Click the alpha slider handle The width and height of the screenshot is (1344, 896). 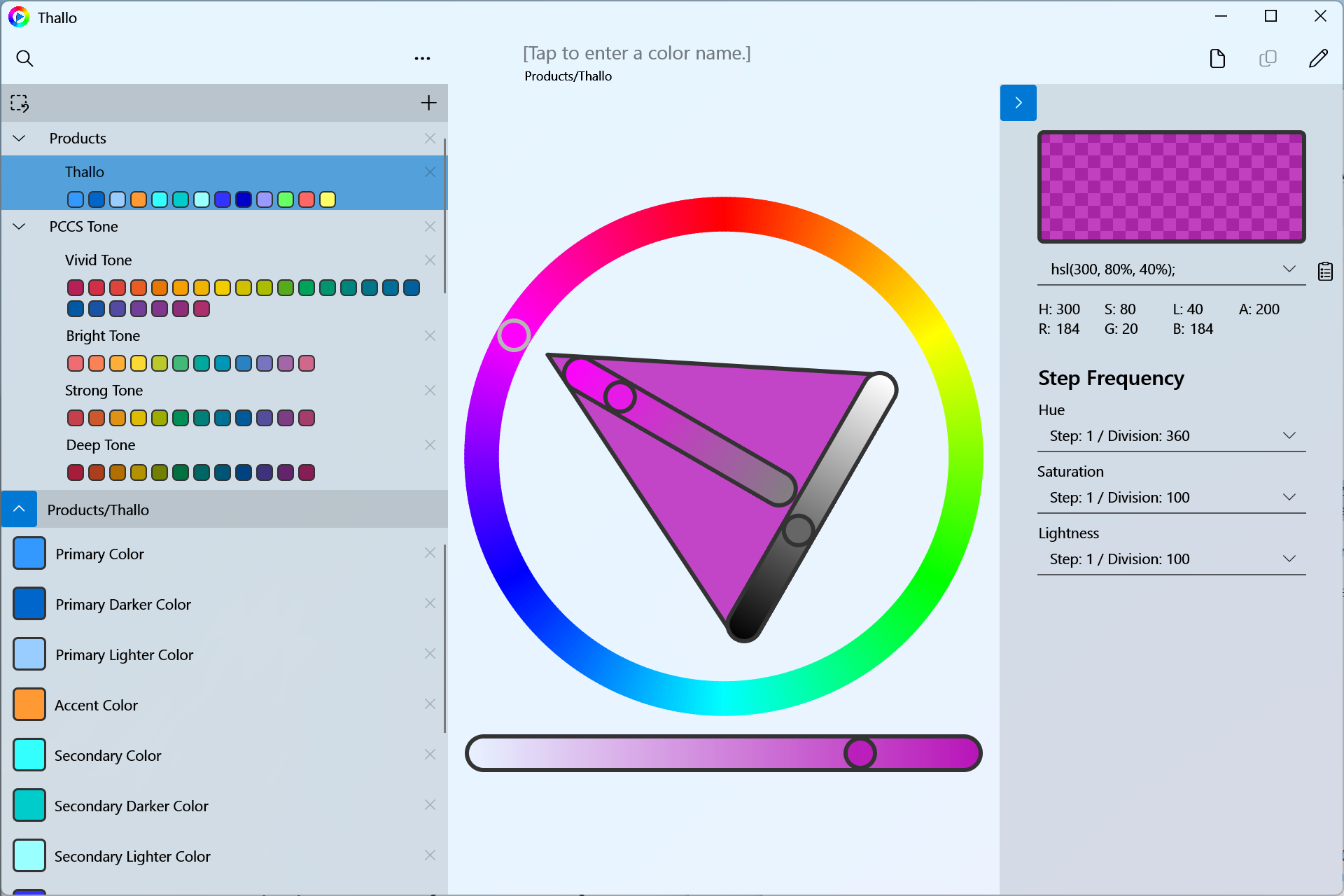pyautogui.click(x=860, y=753)
